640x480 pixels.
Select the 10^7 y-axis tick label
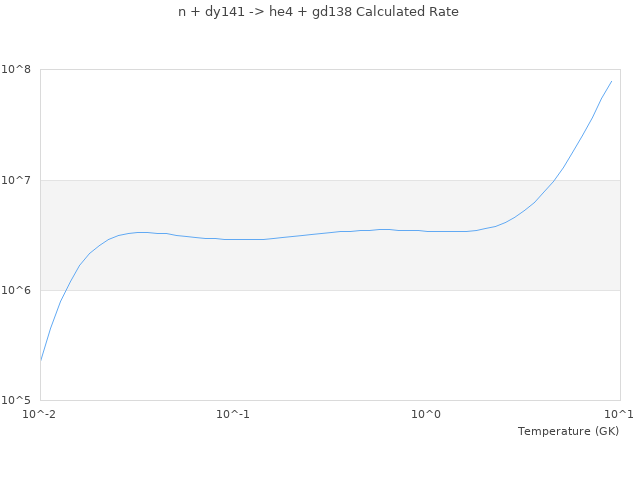(19, 180)
